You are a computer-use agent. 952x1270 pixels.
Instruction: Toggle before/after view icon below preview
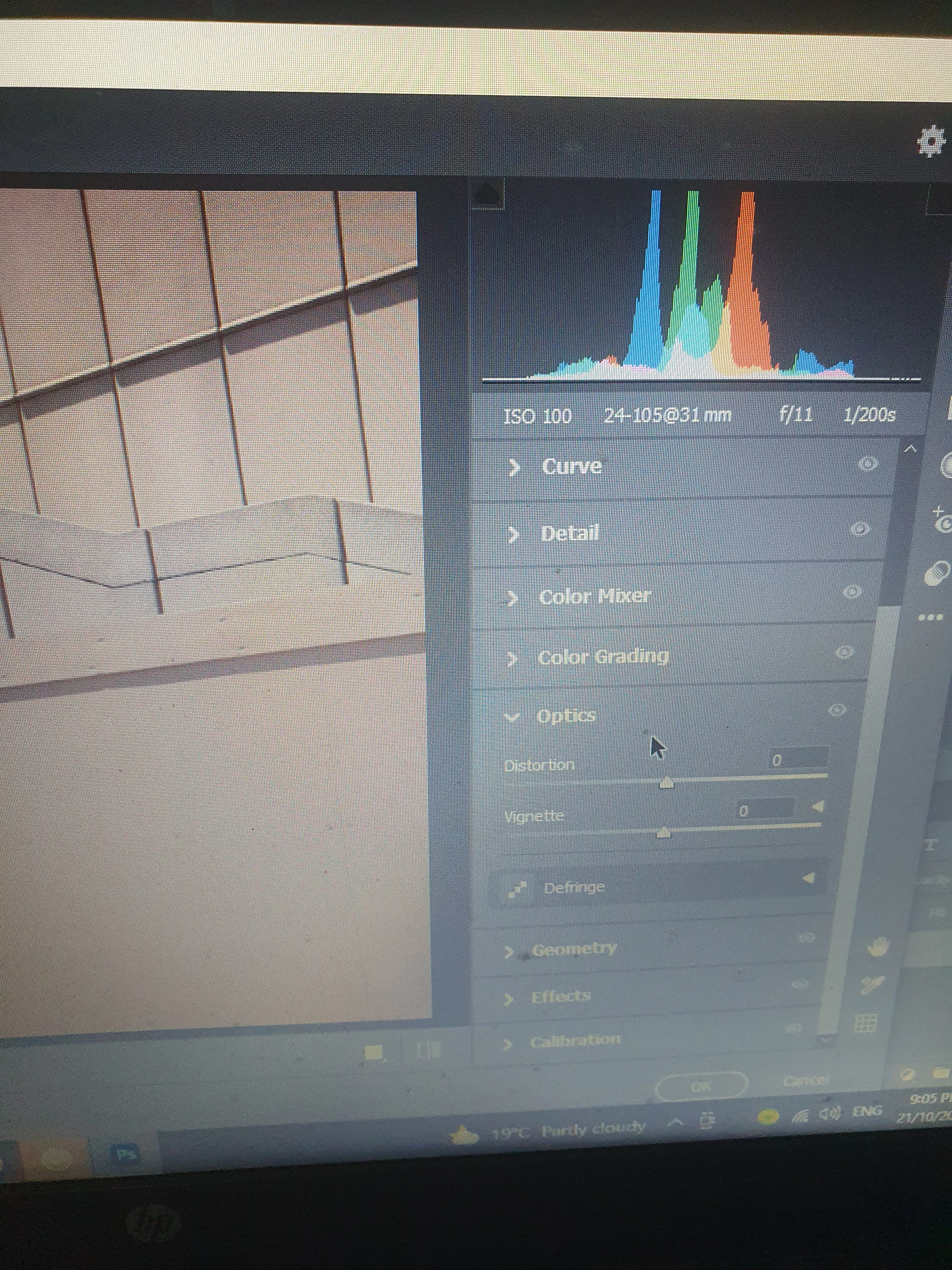tap(429, 1050)
